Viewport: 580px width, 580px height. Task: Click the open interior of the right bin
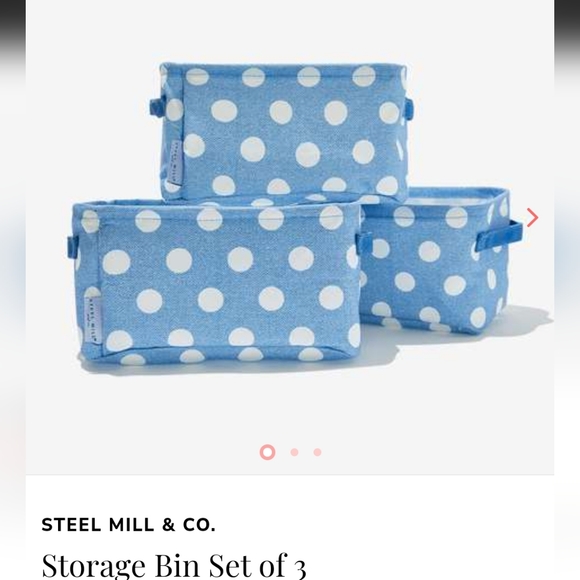click(x=455, y=199)
